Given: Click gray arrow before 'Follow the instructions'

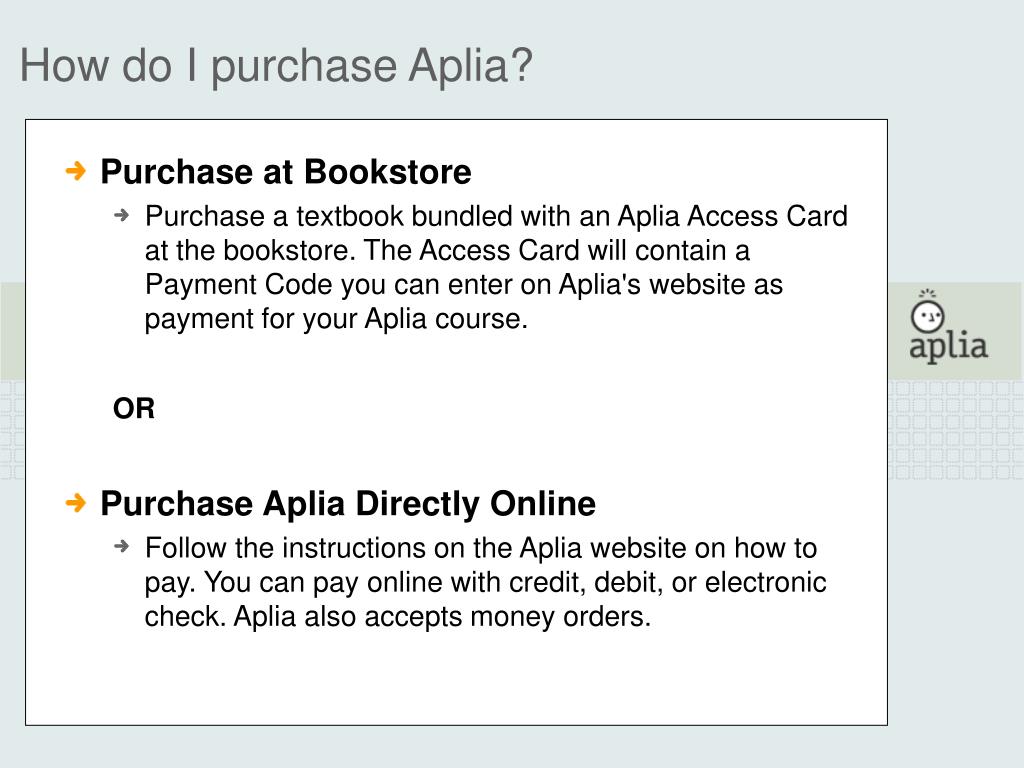Looking at the screenshot, I should (x=121, y=546).
